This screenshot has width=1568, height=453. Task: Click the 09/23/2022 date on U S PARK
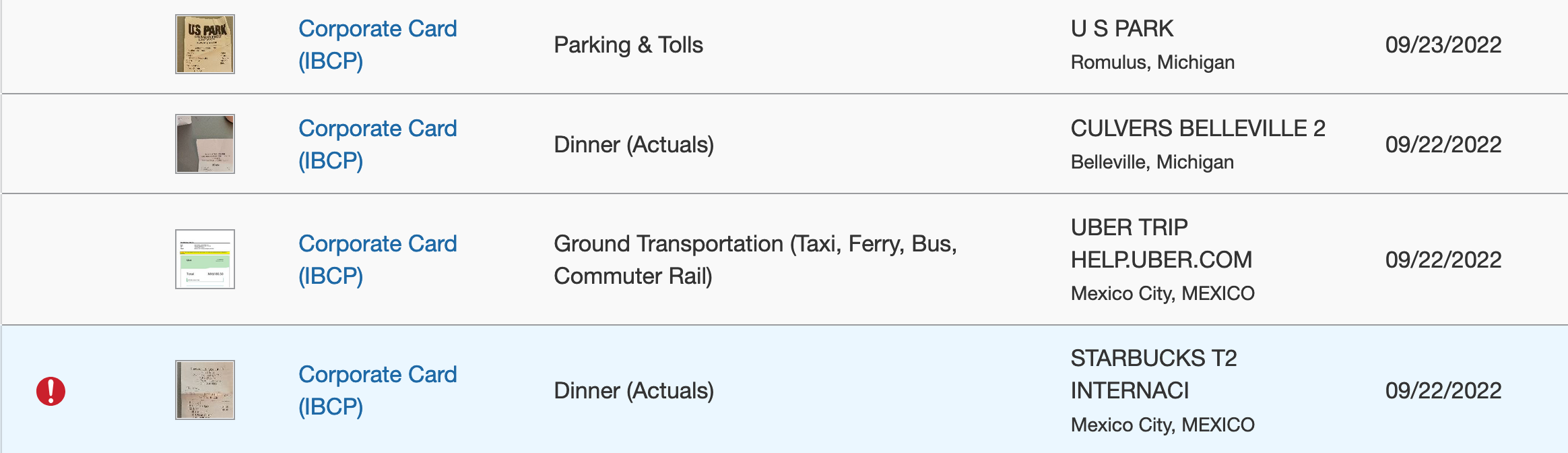coord(1443,44)
